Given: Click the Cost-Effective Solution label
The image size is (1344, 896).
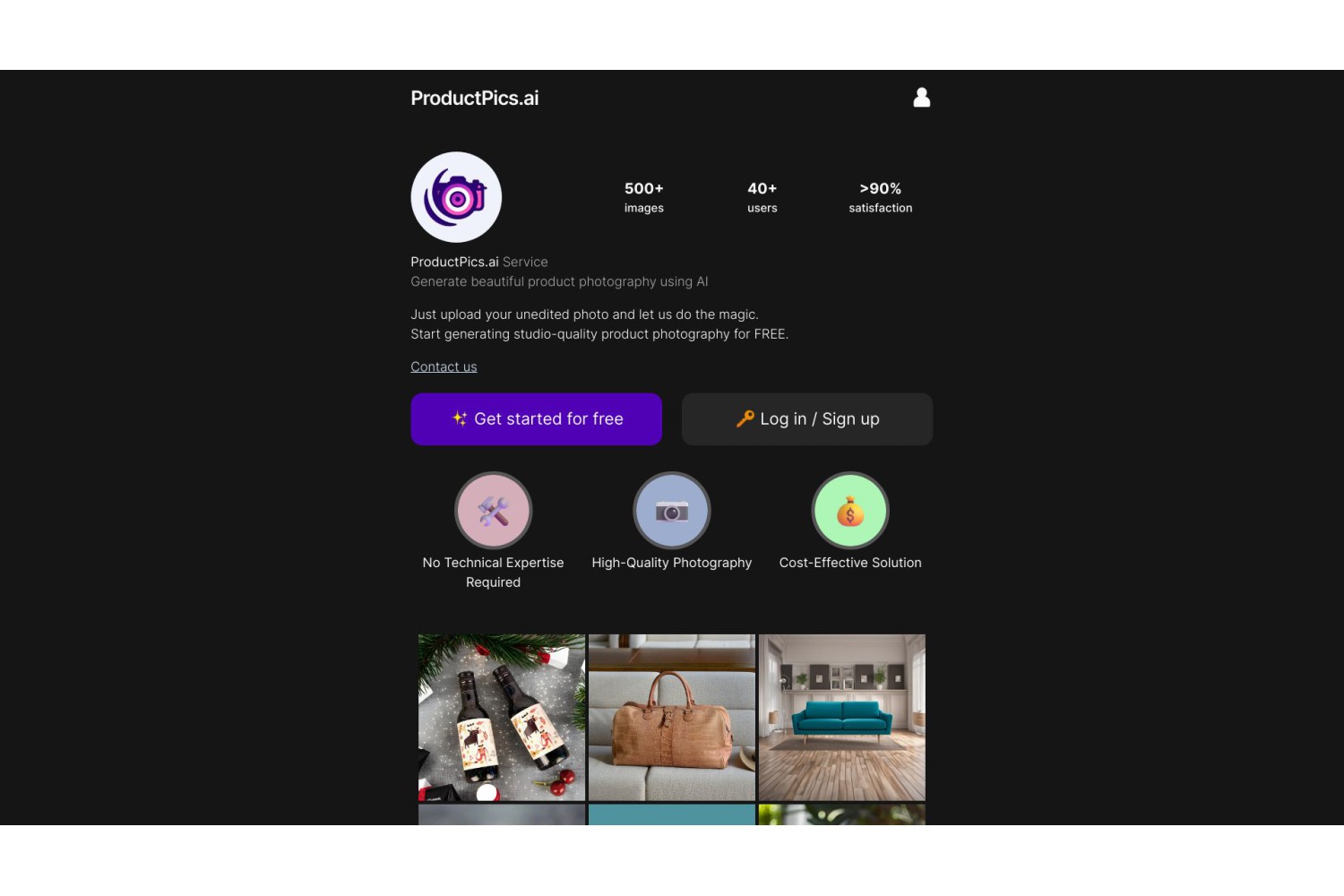Looking at the screenshot, I should tap(850, 563).
